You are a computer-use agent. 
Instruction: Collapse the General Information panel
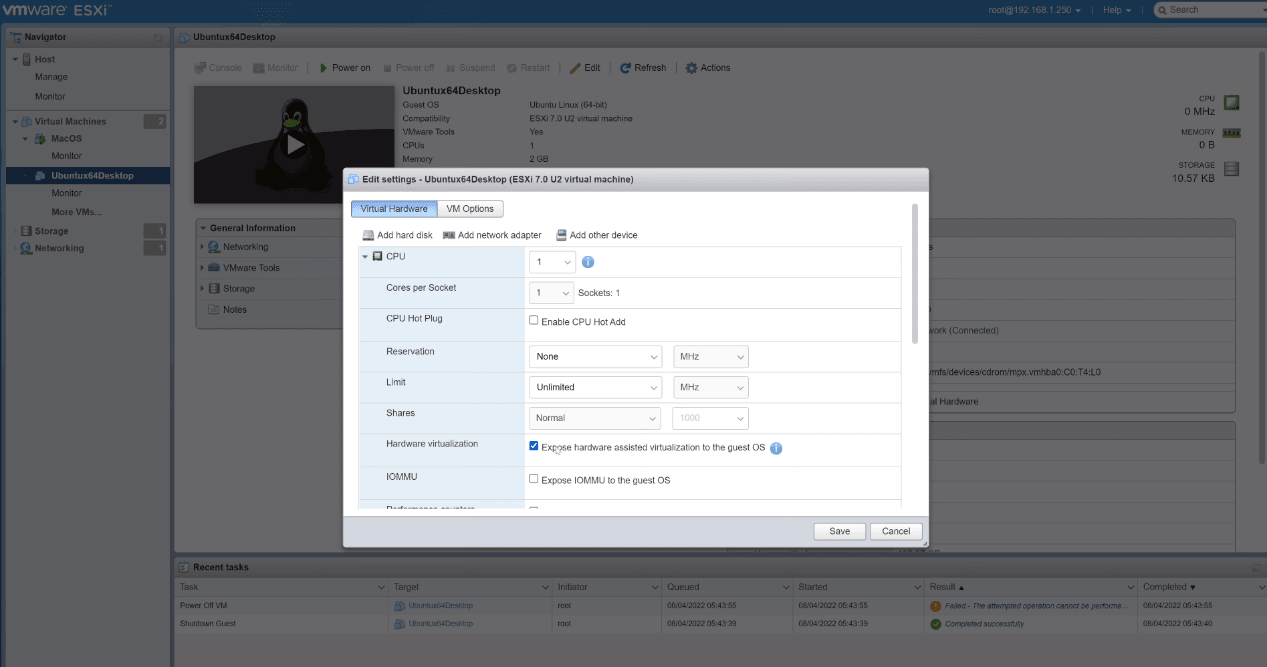[x=203, y=228]
